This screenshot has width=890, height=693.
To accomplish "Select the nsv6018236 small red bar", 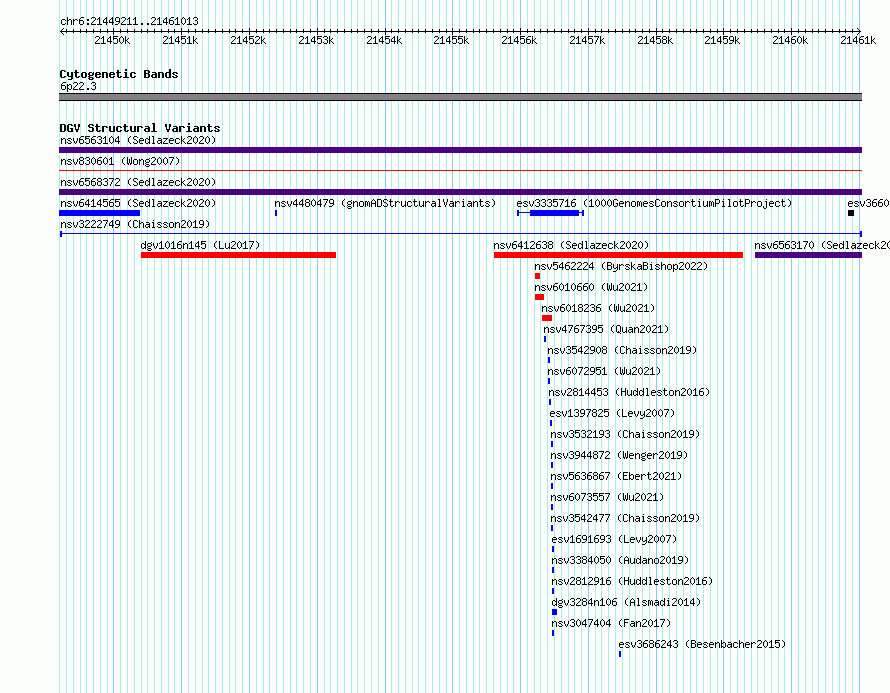I will pyautogui.click(x=547, y=318).
